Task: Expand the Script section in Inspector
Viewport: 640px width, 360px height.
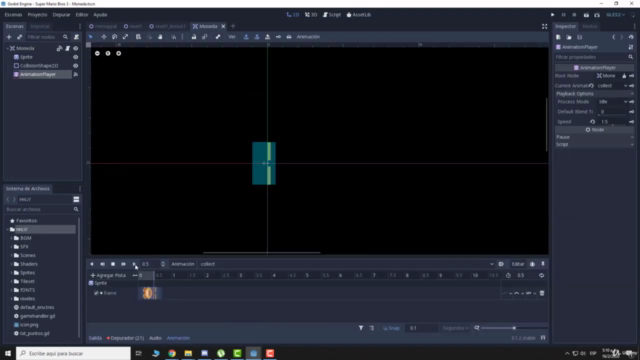Action: pyautogui.click(x=594, y=144)
